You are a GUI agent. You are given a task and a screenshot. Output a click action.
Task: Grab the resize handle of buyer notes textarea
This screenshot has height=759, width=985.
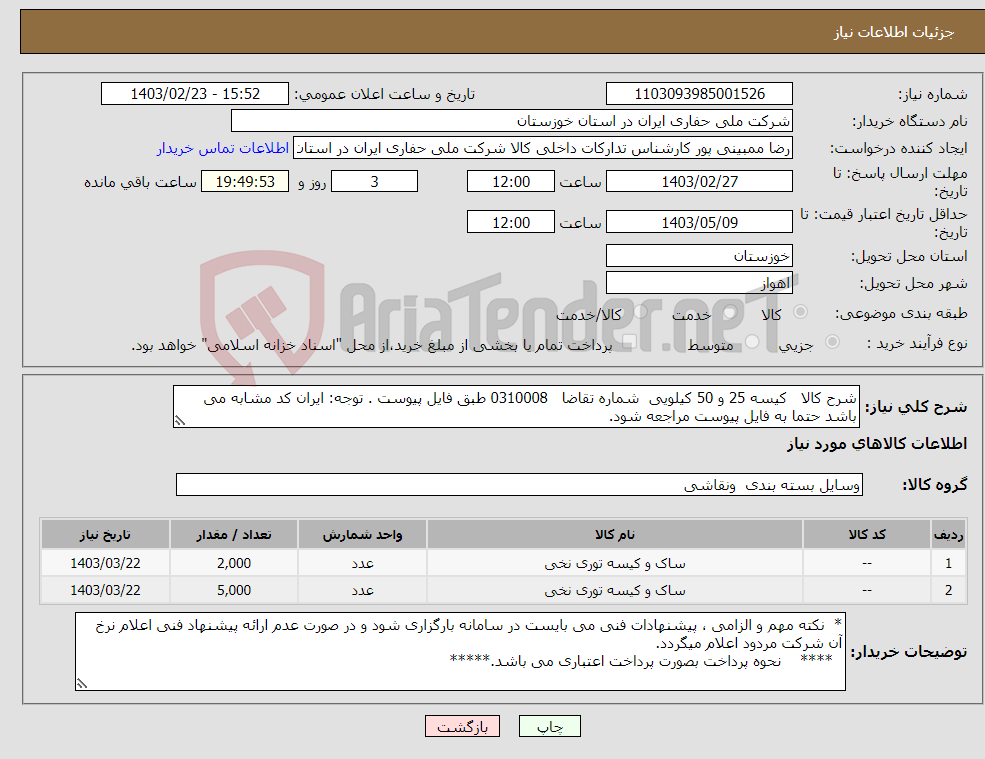click(x=82, y=684)
